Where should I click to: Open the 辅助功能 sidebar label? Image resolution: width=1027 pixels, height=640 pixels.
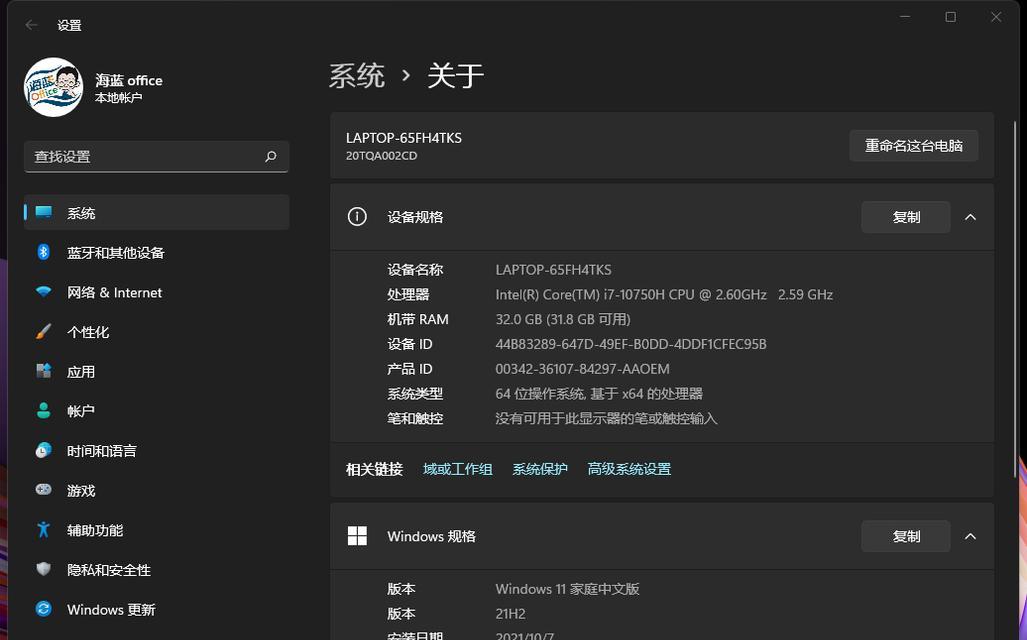(95, 531)
